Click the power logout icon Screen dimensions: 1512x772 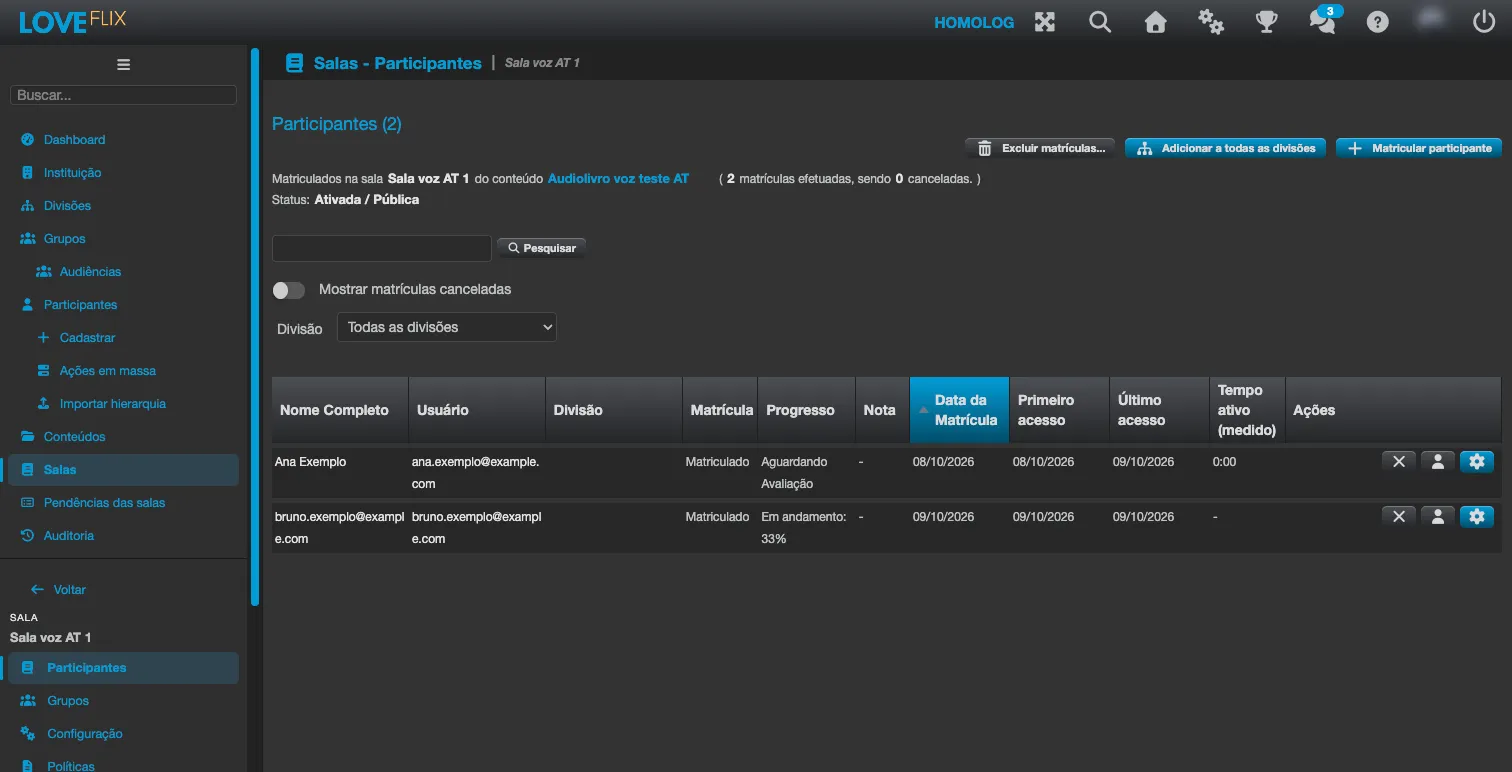point(1484,22)
